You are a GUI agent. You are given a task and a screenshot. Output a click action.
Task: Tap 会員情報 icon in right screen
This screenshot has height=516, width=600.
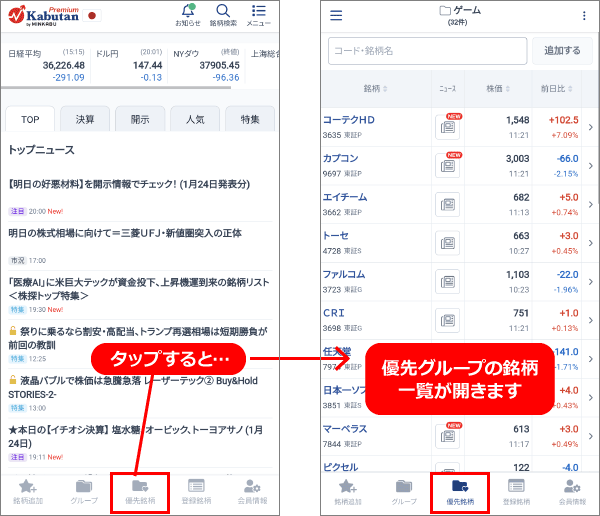tap(572, 493)
